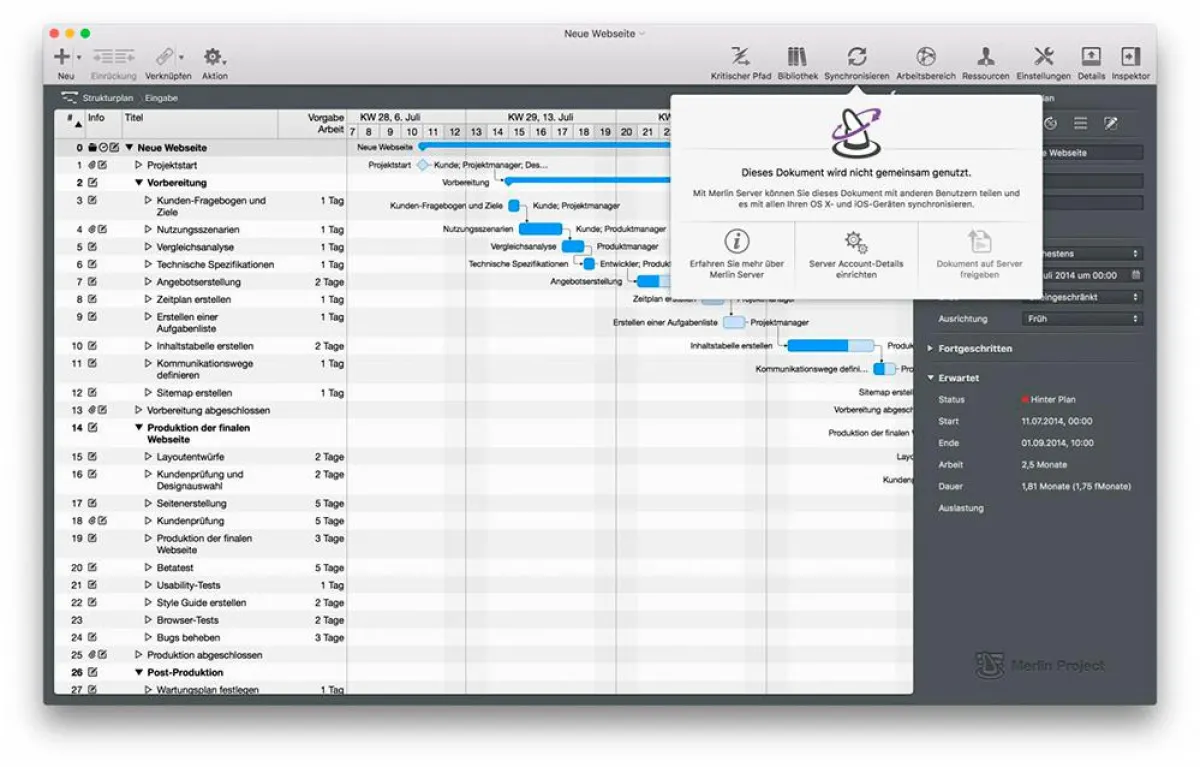
Task: Open the Ausrichtung dropdown showing Früh
Action: [1081, 319]
